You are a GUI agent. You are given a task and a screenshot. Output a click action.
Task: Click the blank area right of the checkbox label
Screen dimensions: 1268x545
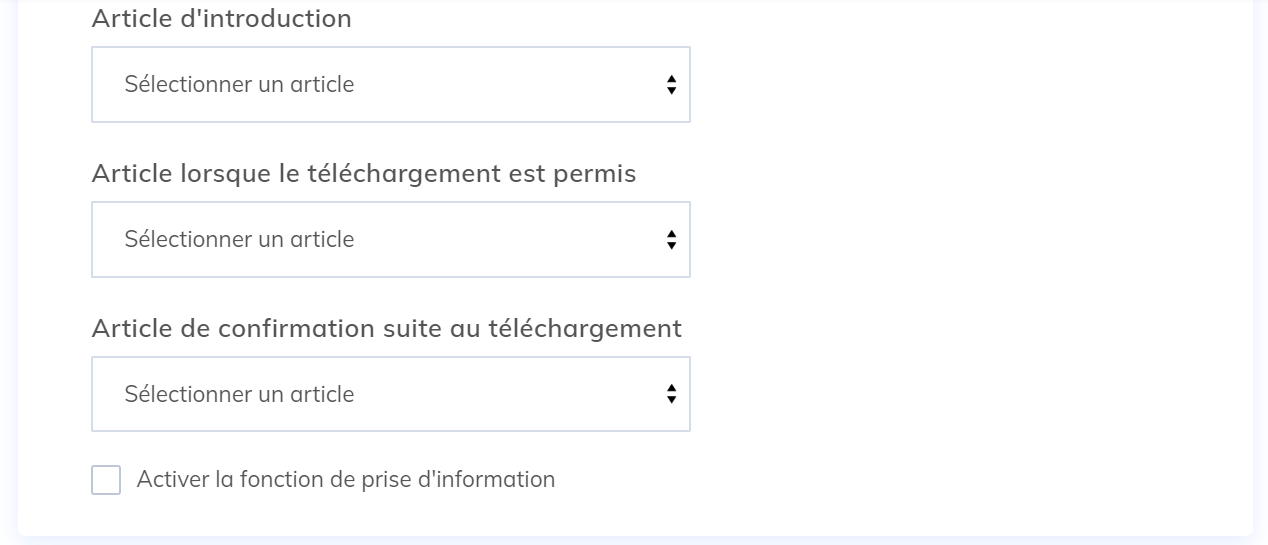click(x=850, y=480)
